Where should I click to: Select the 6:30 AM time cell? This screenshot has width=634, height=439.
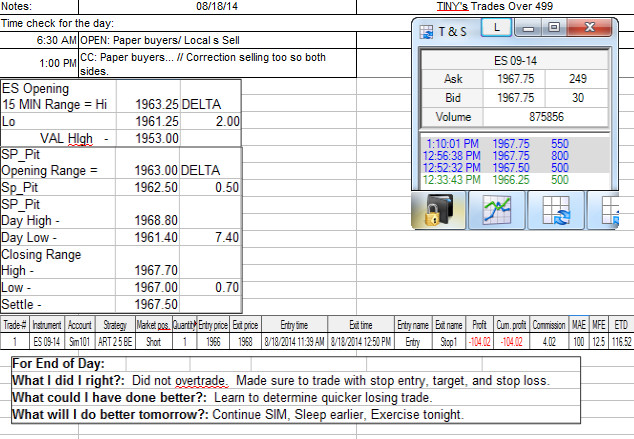coord(39,40)
